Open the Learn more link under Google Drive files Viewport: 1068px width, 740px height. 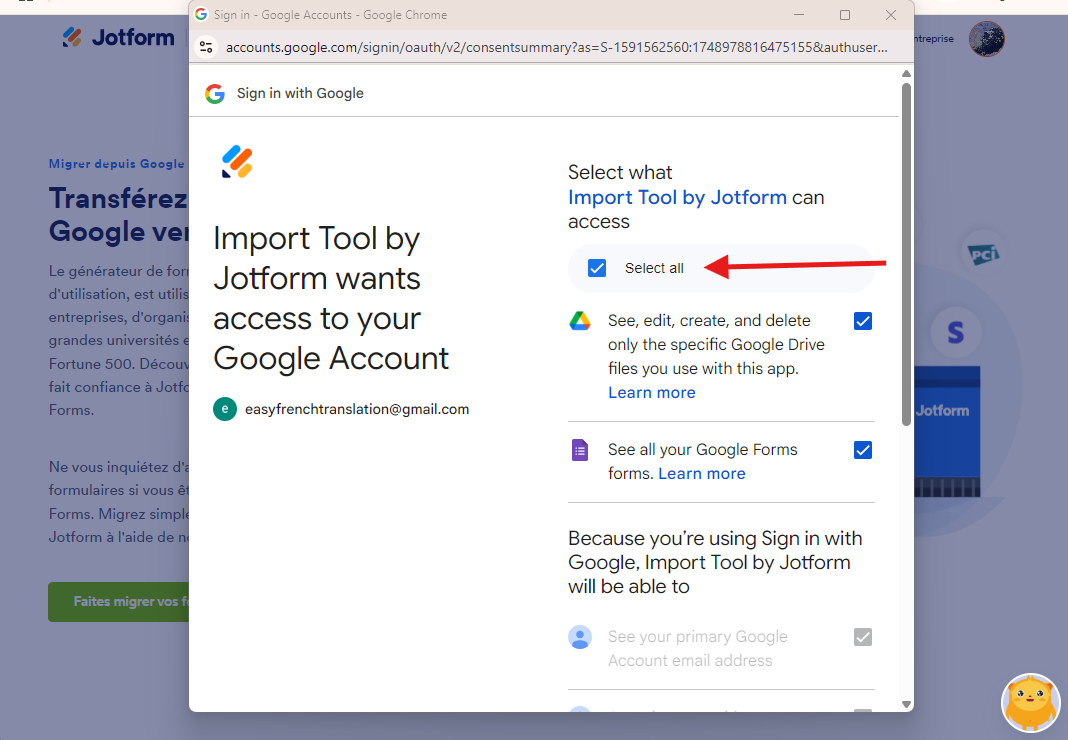(x=651, y=392)
